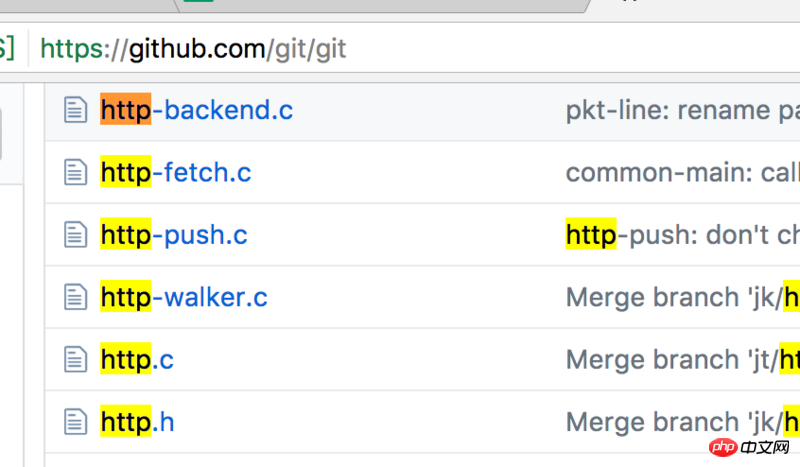Open the http-fetch.c file
Viewport: 800px width, 467px height.
(176, 172)
